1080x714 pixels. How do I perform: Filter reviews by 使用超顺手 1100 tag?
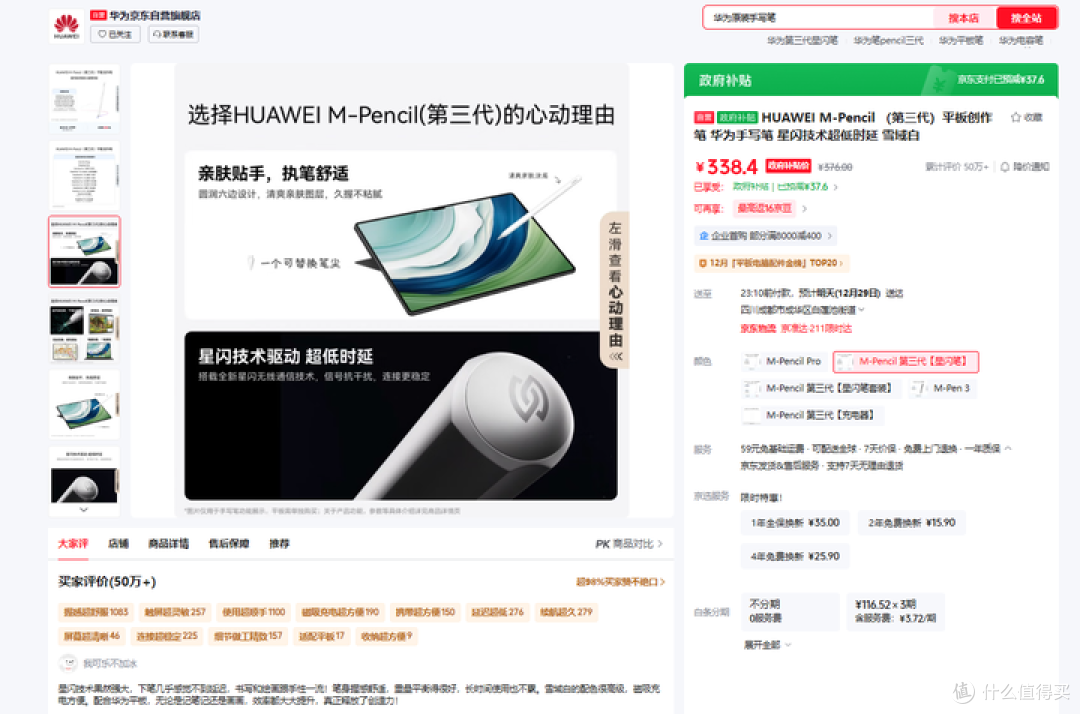(253, 612)
